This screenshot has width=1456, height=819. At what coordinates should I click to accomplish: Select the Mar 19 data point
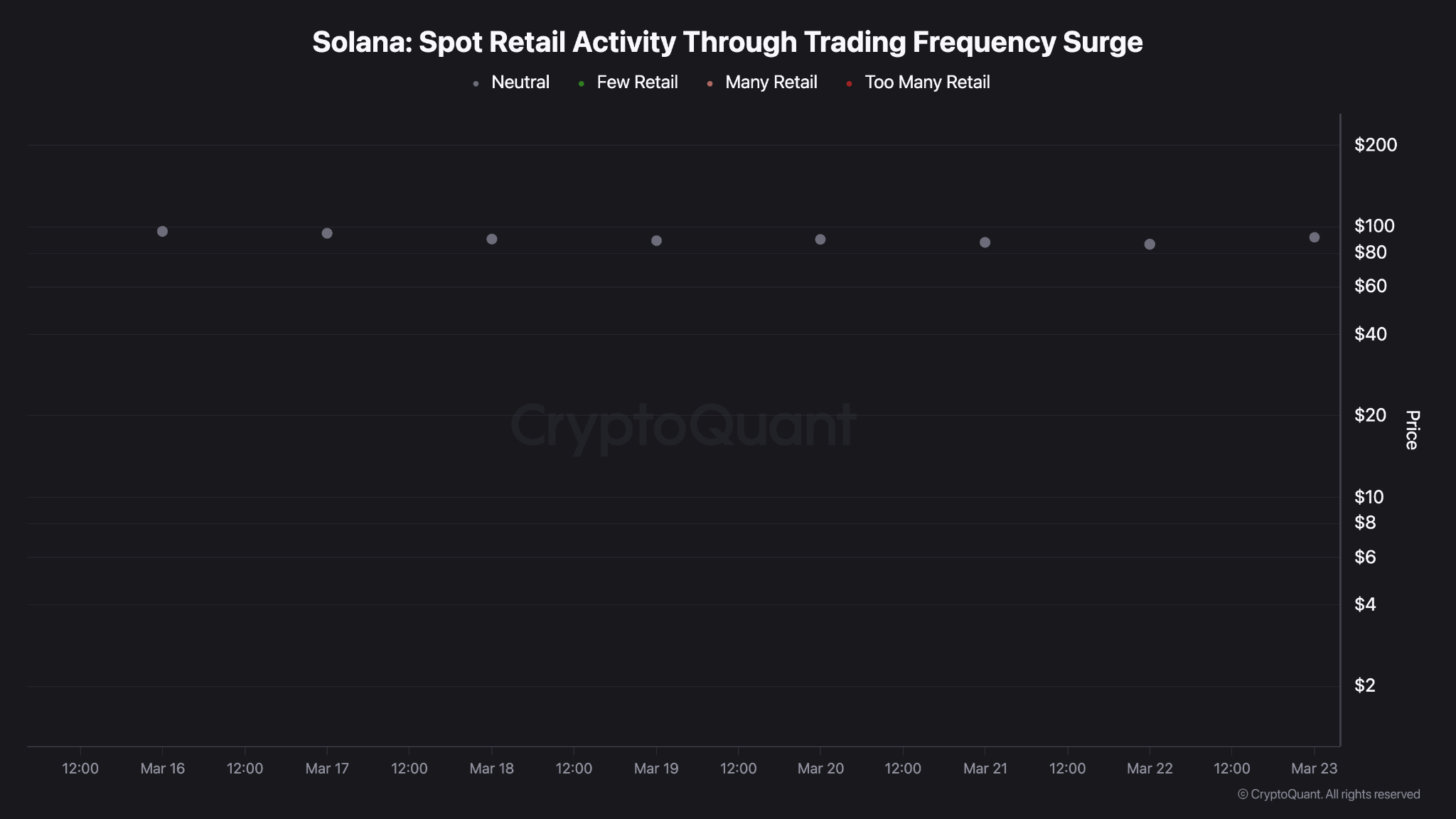pos(656,241)
